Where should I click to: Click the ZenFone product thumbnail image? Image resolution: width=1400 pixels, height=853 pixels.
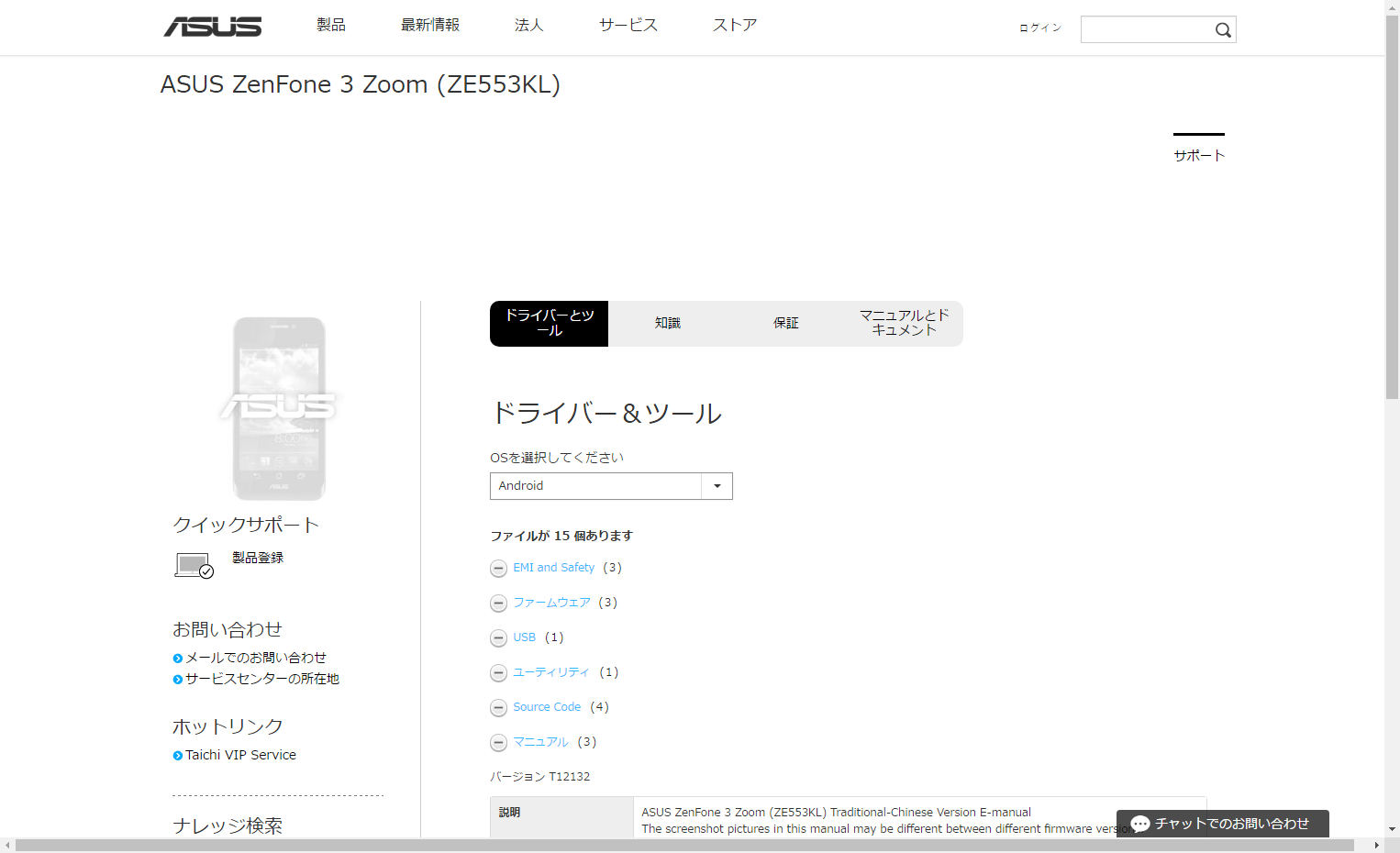279,408
